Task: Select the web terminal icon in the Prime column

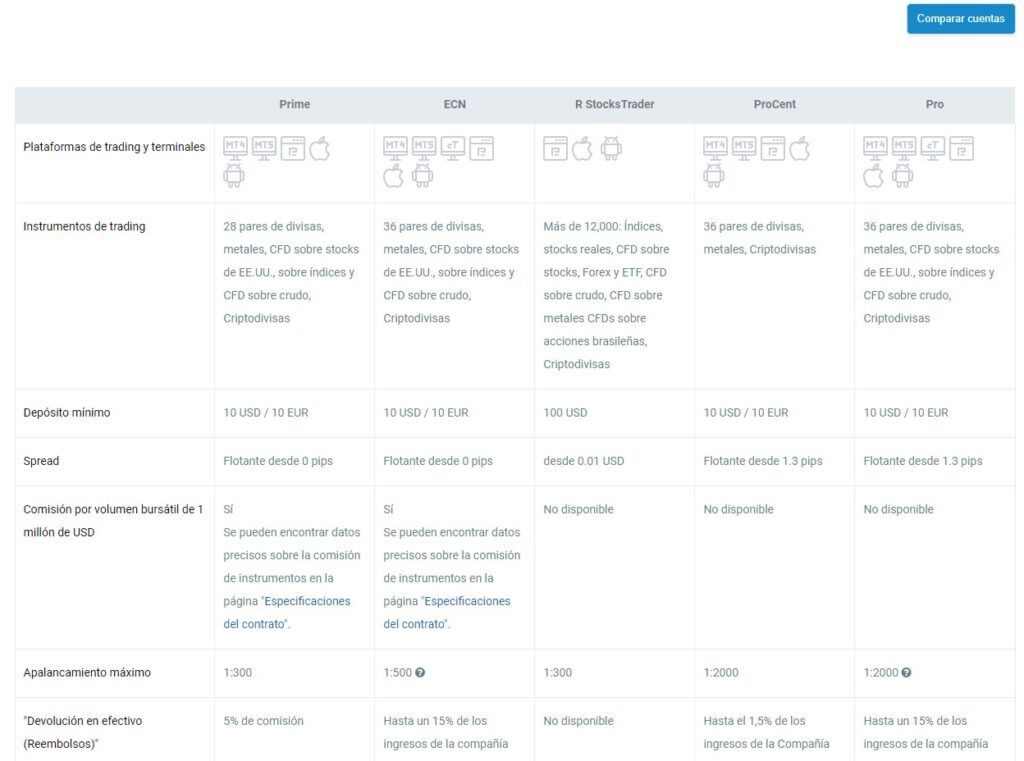Action: point(293,148)
